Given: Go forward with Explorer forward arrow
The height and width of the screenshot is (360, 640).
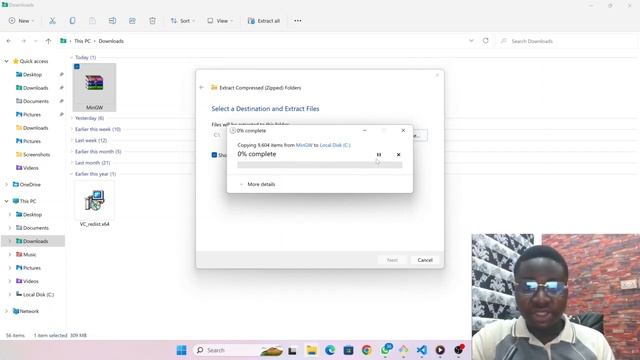Looking at the screenshot, I should pos(23,41).
